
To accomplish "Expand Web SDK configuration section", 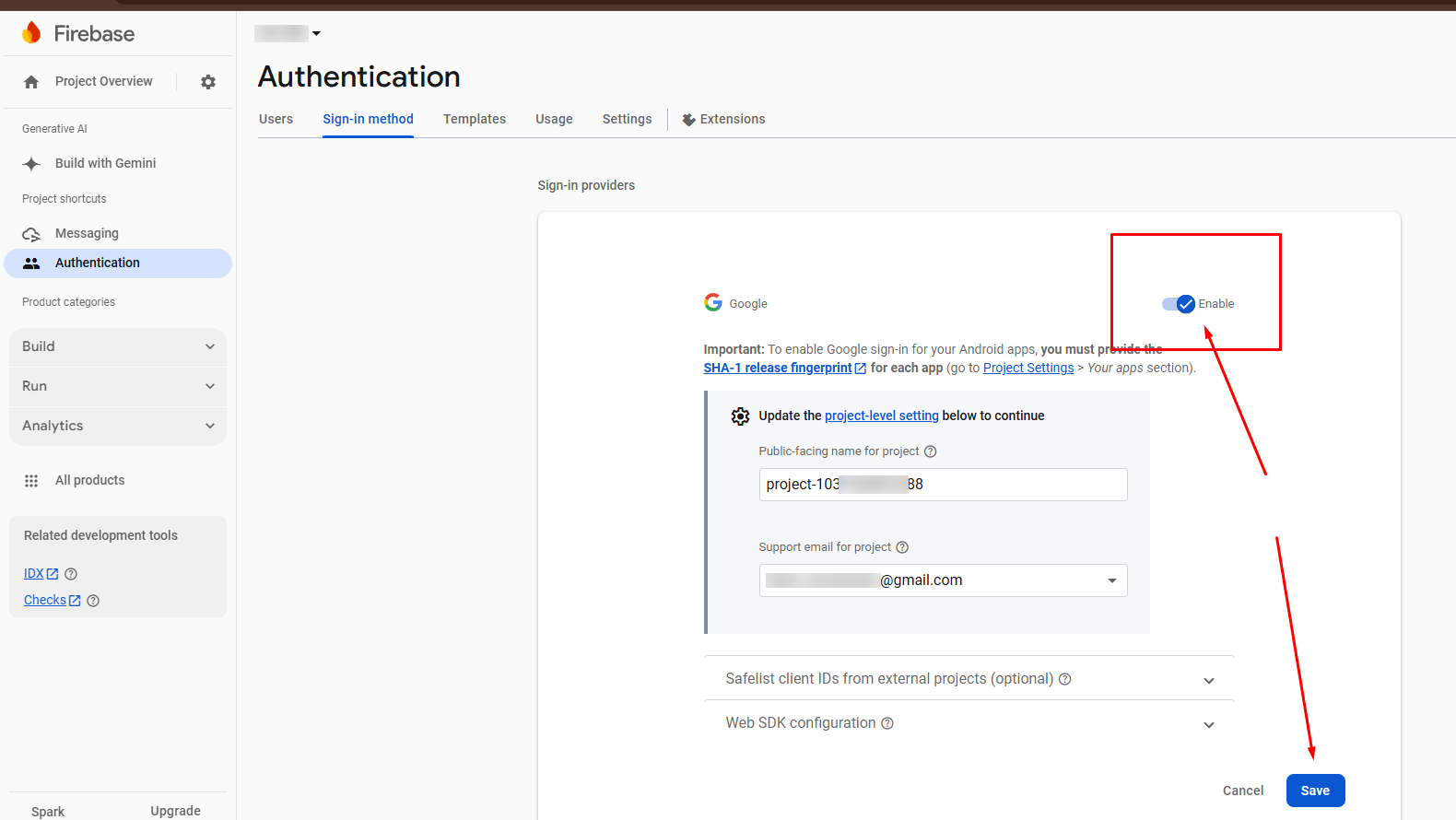I will pos(1208,724).
